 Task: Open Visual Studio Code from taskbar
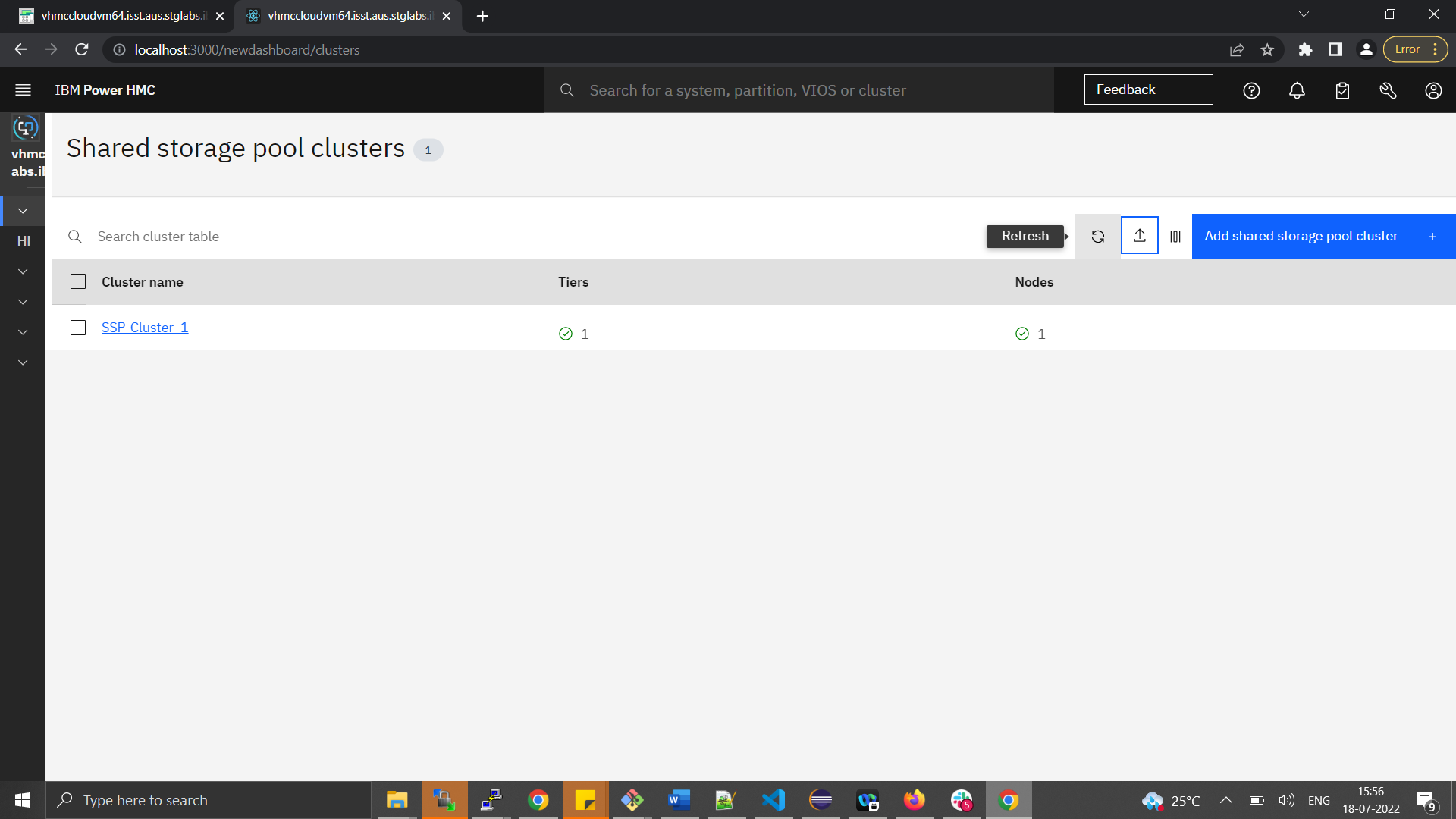click(x=773, y=800)
